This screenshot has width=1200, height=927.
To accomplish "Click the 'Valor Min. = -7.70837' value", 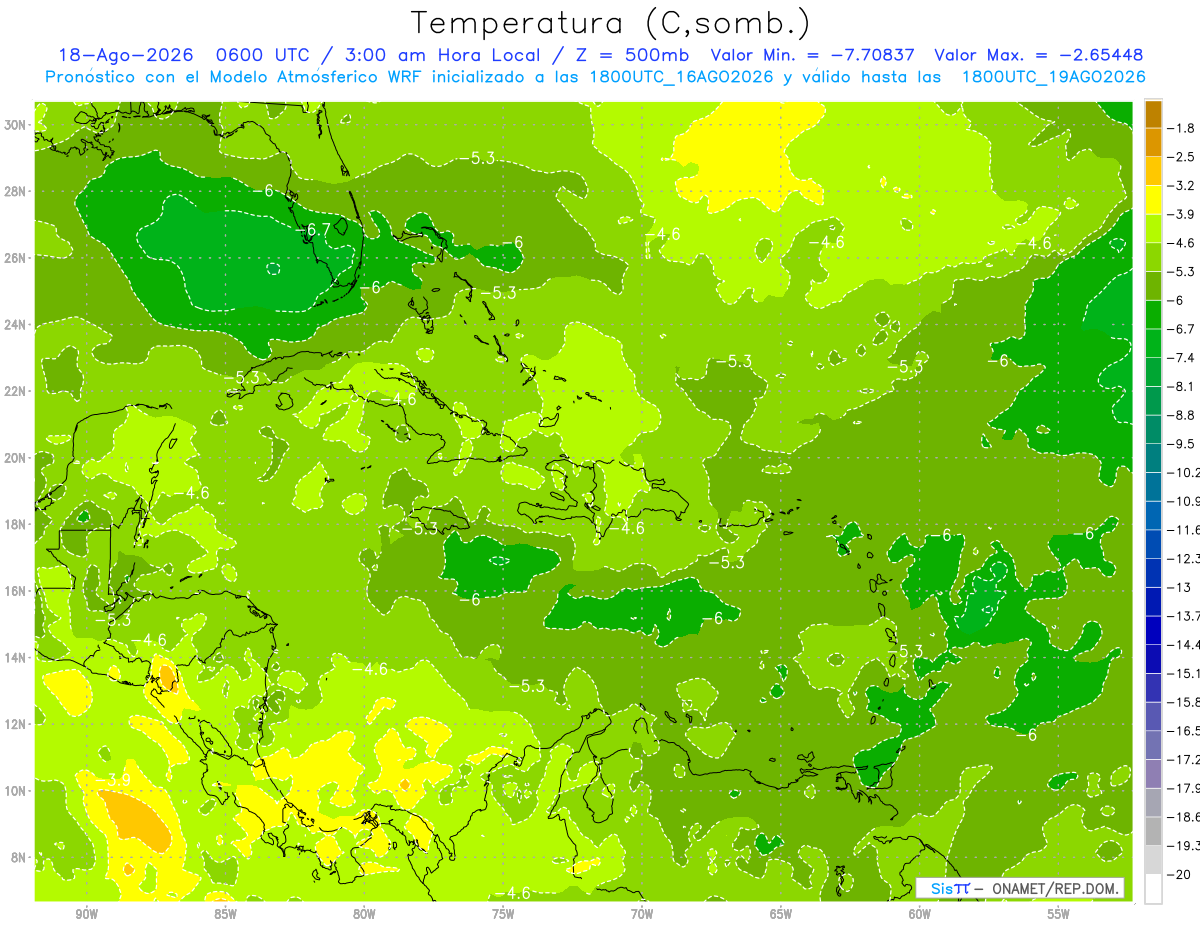I will [x=814, y=55].
